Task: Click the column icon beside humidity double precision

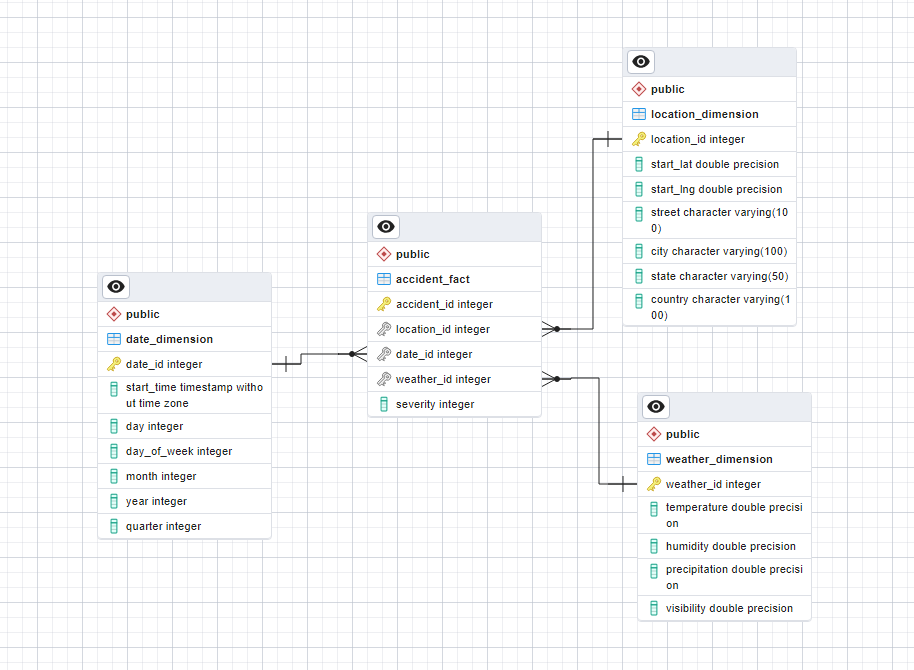Action: pos(654,547)
